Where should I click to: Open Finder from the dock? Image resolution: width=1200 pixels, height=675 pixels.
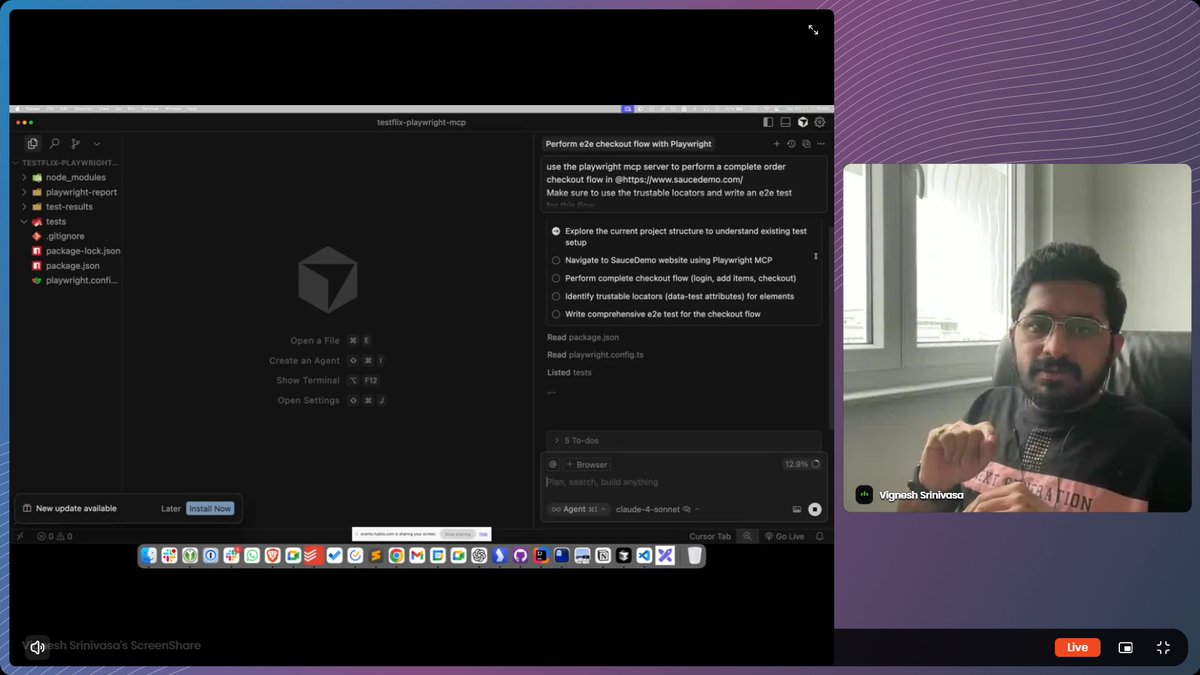click(x=149, y=555)
